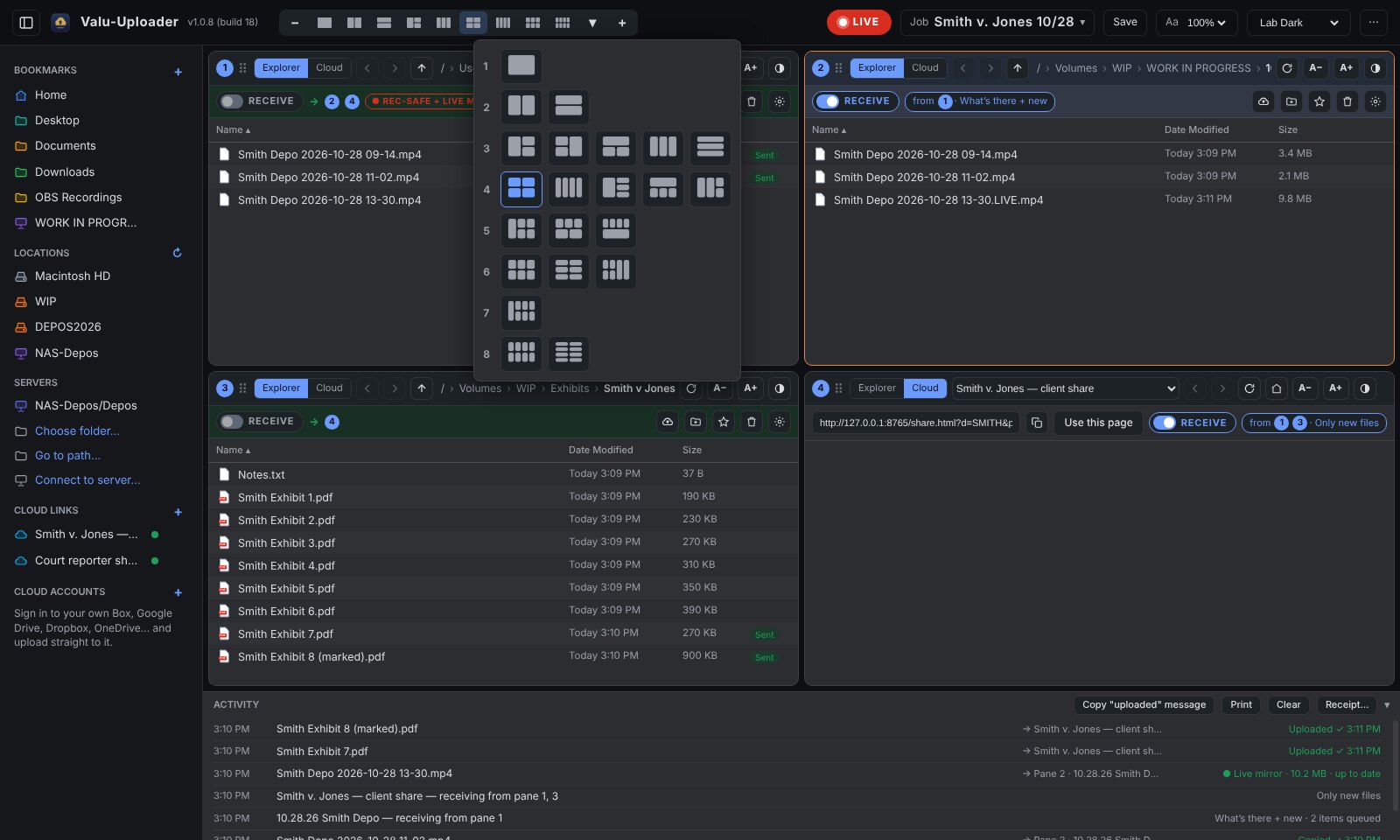Click the Choose folder... link

coord(77,431)
